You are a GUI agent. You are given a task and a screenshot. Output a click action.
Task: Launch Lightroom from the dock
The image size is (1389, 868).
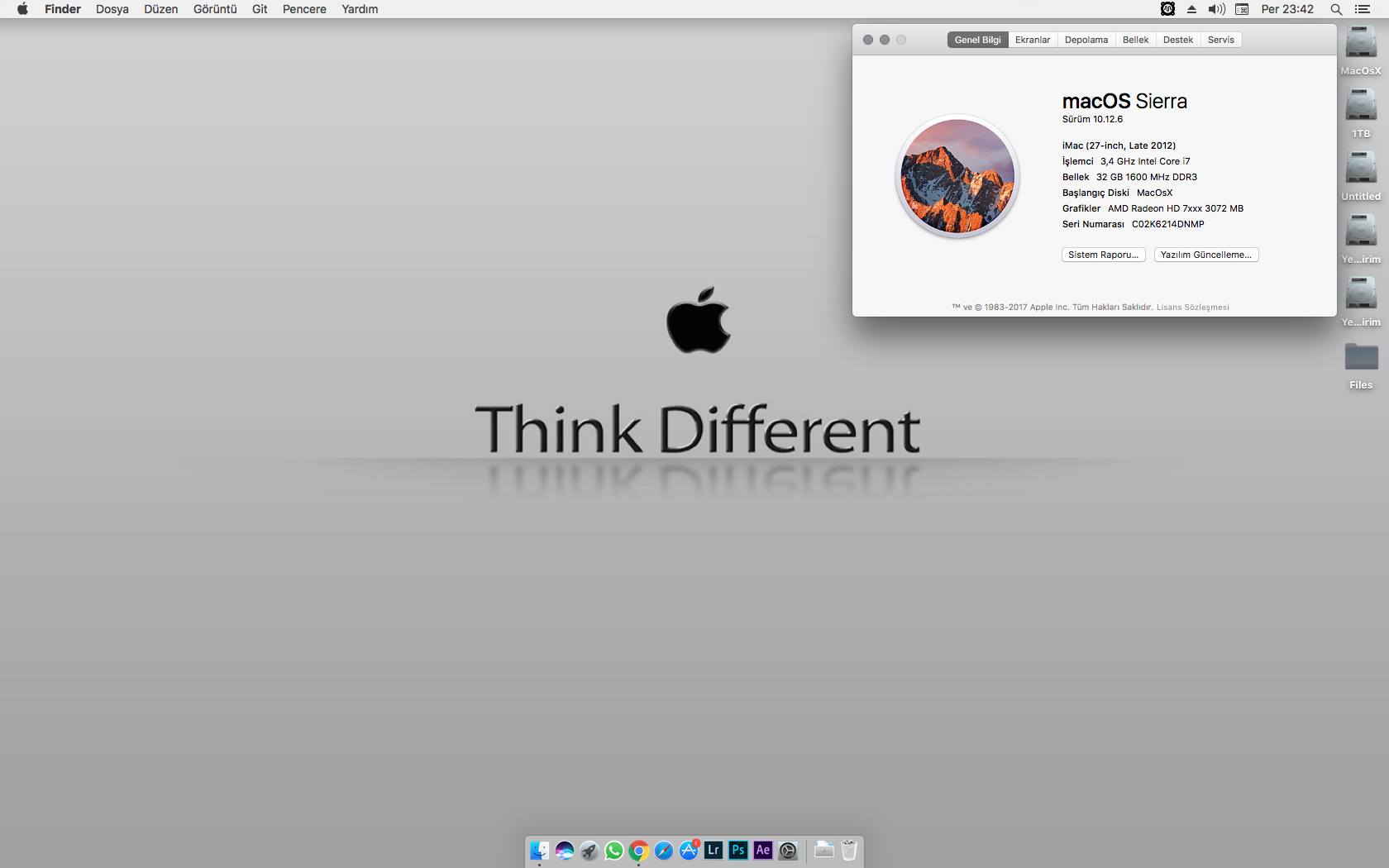pyautogui.click(x=714, y=850)
